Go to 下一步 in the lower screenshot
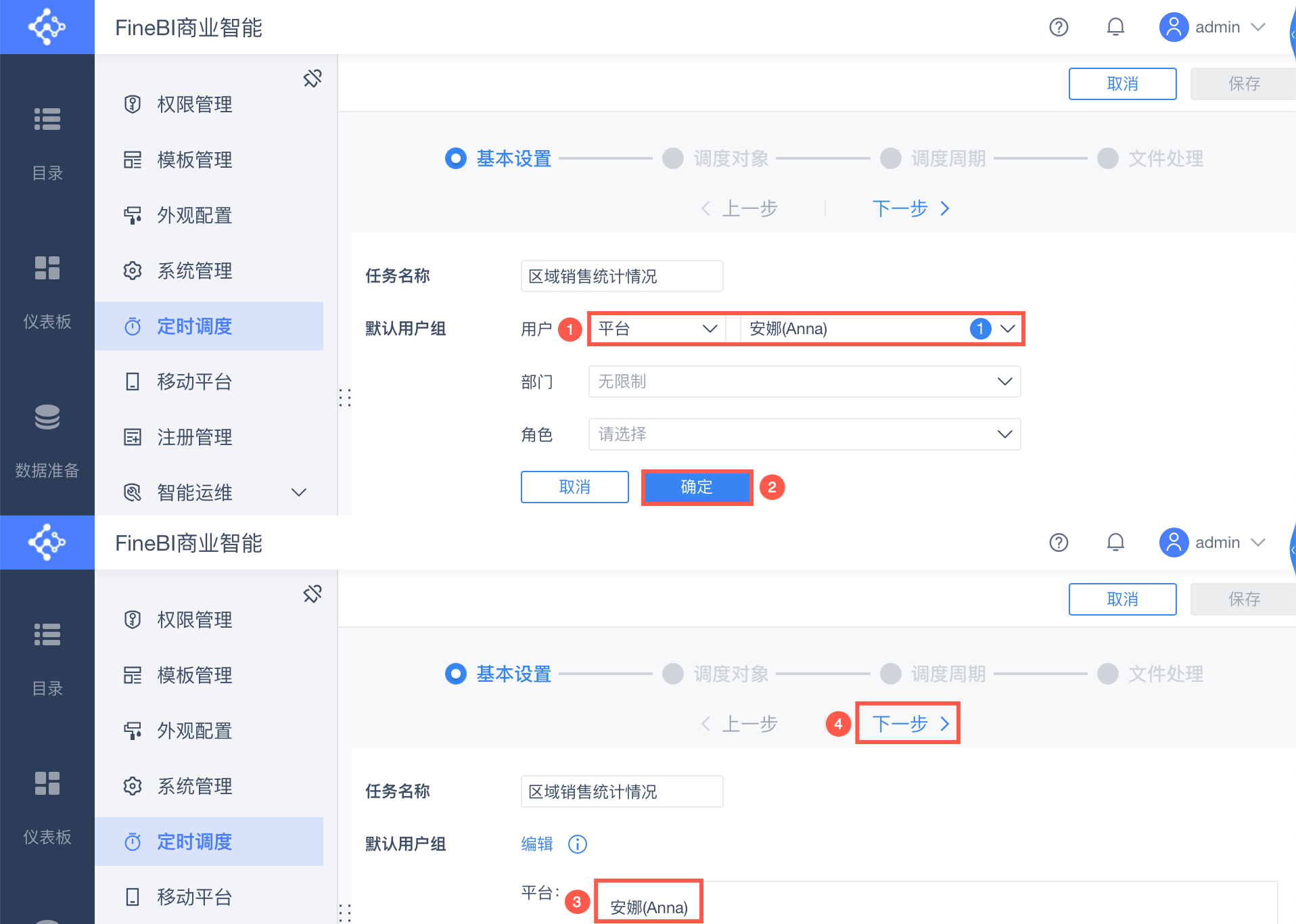Image resolution: width=1296 pixels, height=924 pixels. click(x=911, y=724)
